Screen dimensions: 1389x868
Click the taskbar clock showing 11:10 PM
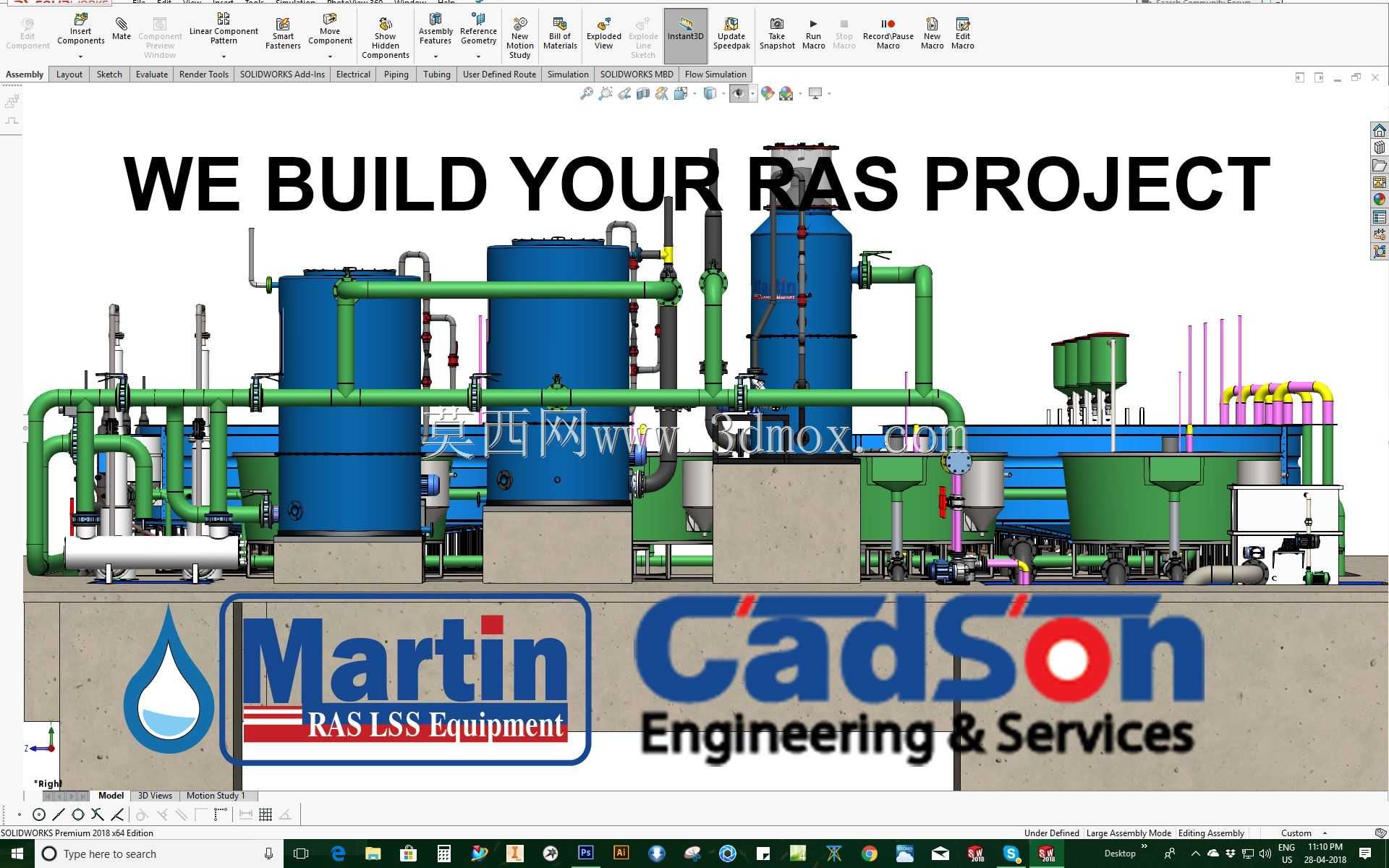click(x=1325, y=854)
